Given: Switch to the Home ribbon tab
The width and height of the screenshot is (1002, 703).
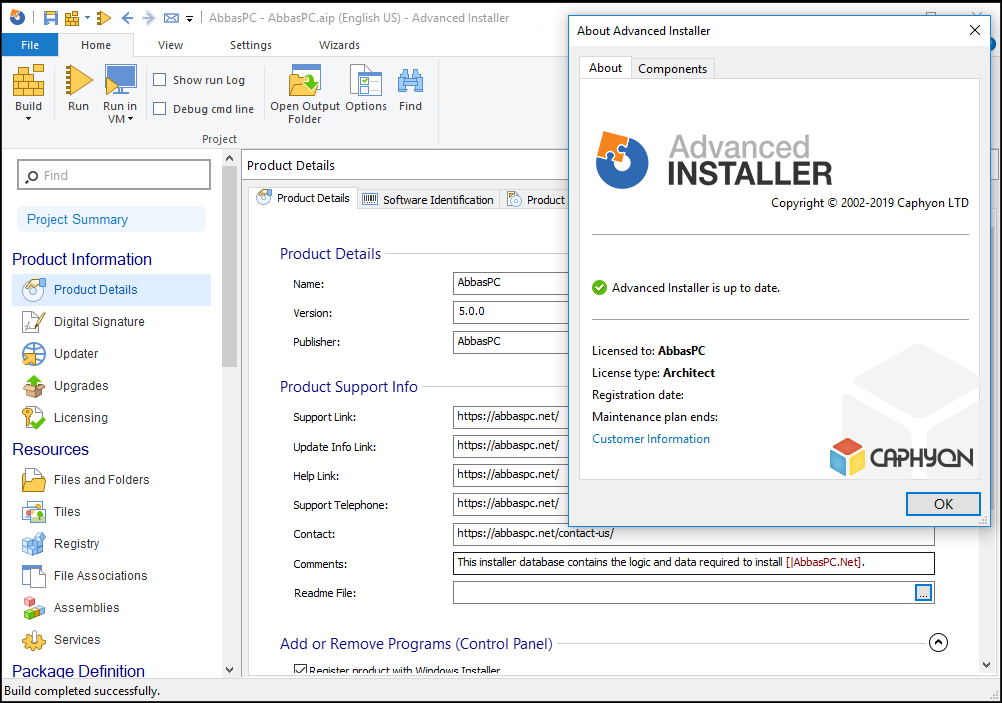Looking at the screenshot, I should pos(96,45).
